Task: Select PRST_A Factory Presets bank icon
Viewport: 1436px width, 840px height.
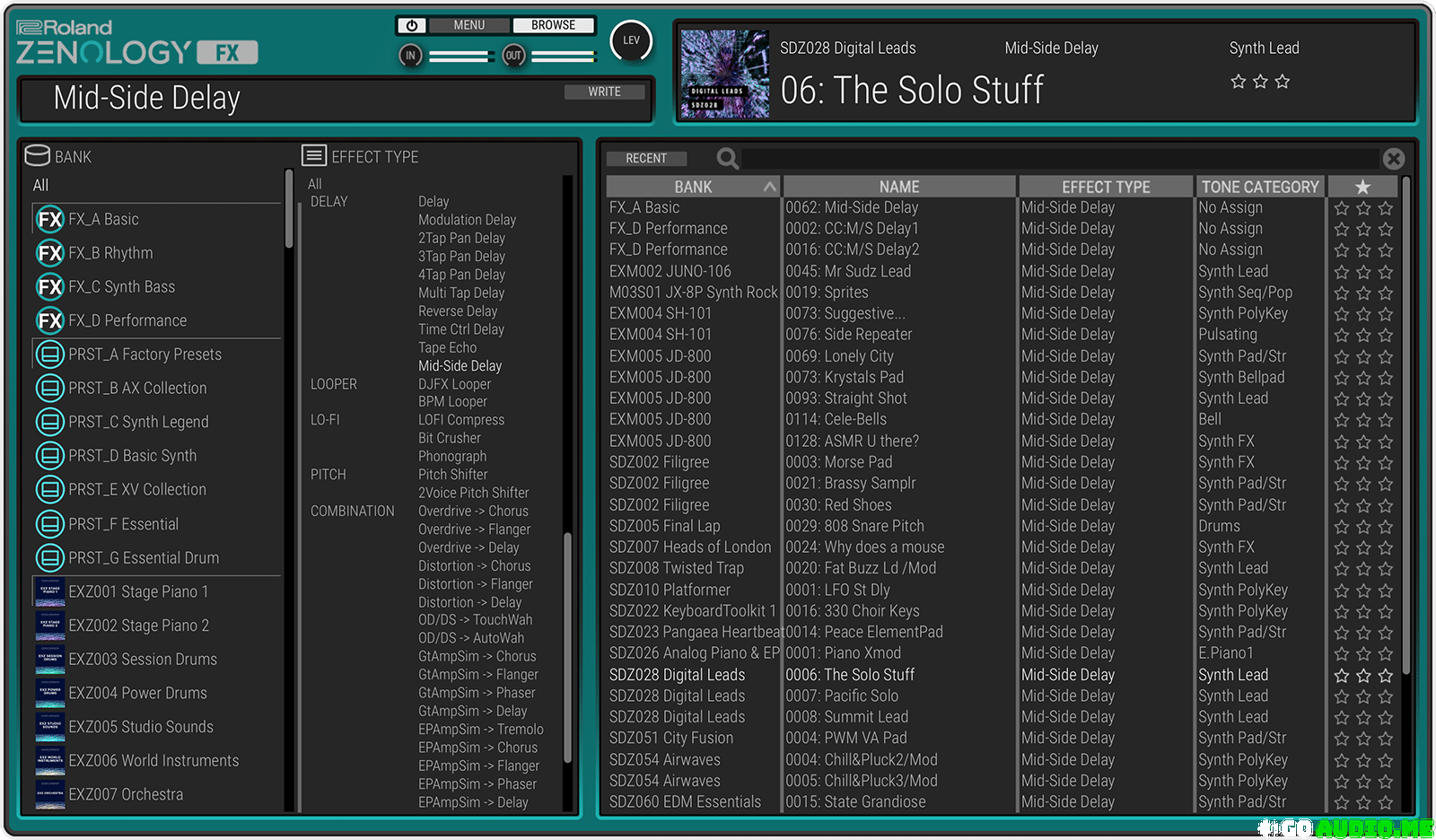Action: click(49, 354)
